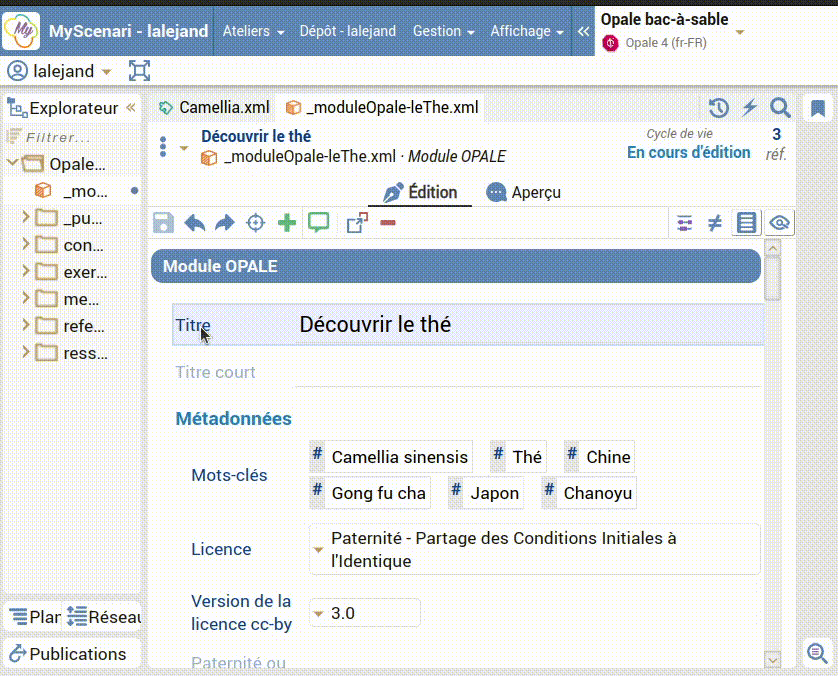The width and height of the screenshot is (838, 676).
Task: Open the history clock icon
Action: (x=718, y=108)
